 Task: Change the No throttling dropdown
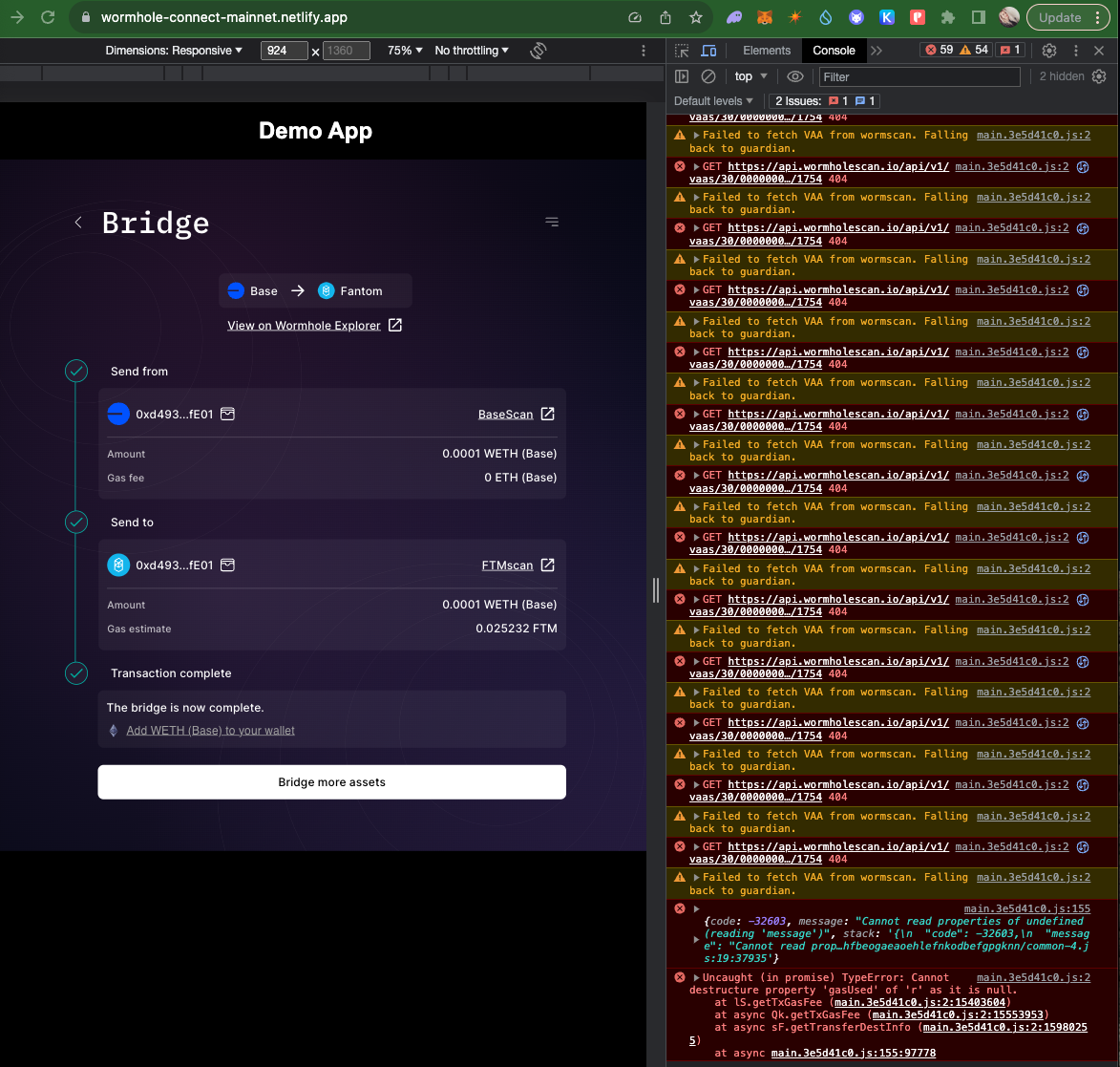472,50
